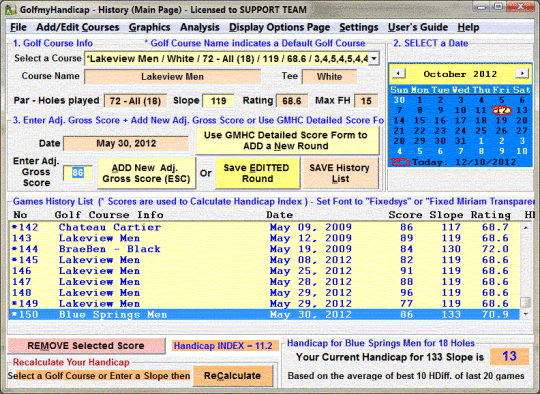Click the Course Name field Lakeview Men
Image resolution: width=540 pixels, height=394 pixels.
pos(173,76)
